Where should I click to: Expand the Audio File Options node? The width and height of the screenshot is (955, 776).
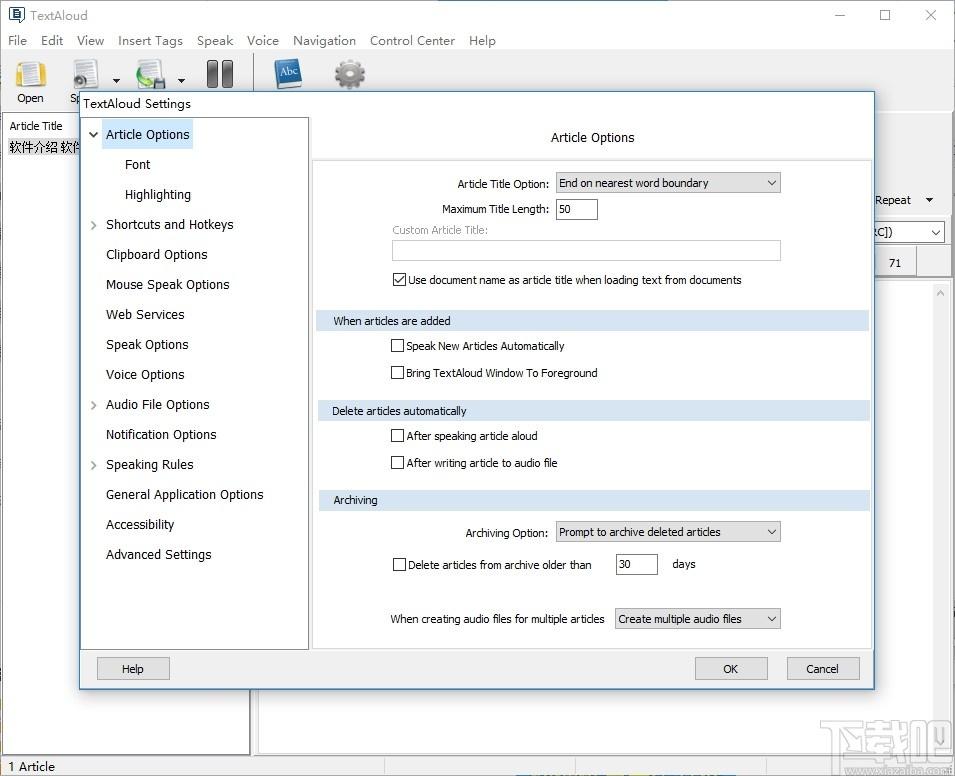(x=93, y=405)
